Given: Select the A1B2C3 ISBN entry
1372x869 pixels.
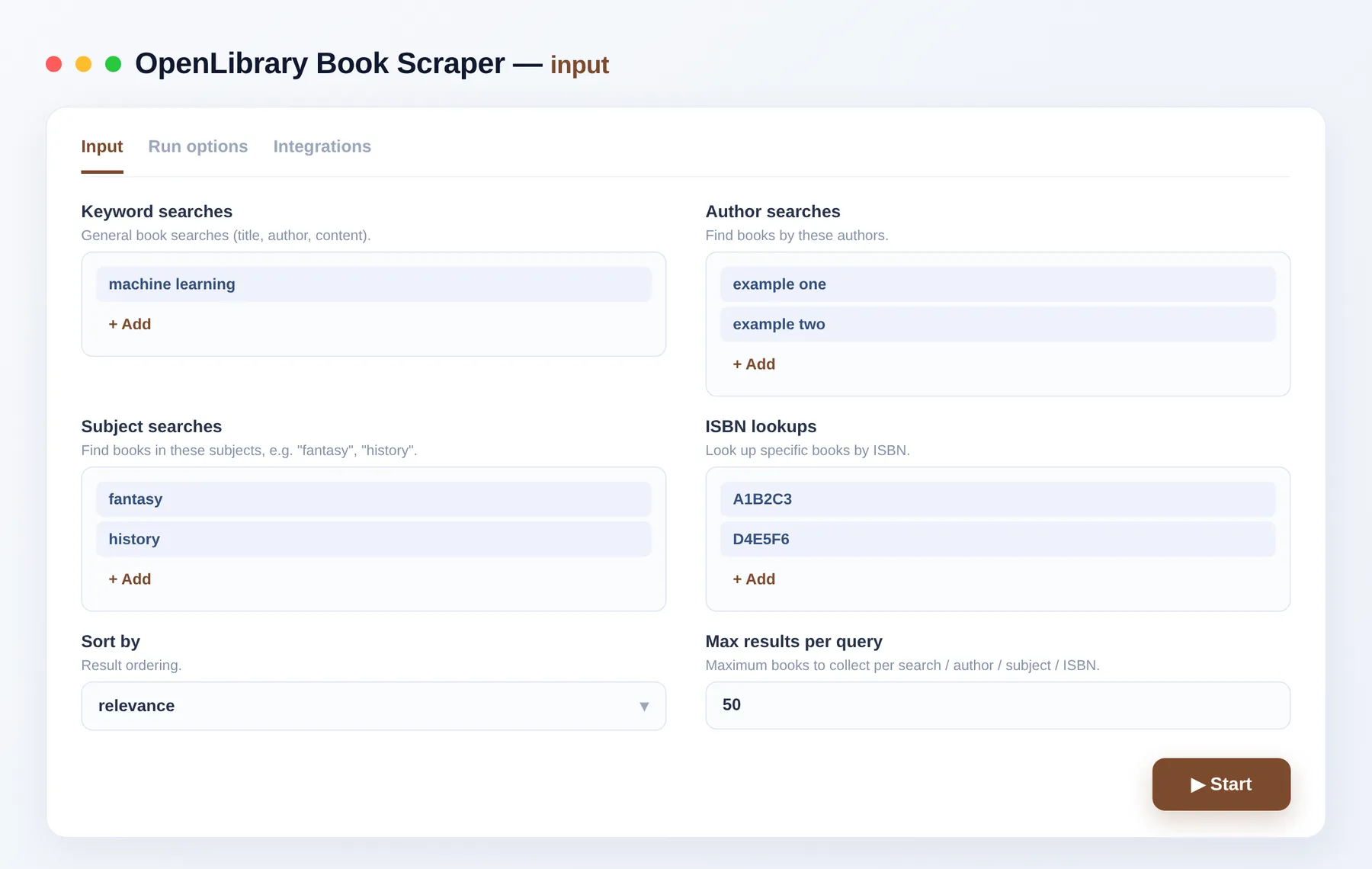Looking at the screenshot, I should coord(998,499).
